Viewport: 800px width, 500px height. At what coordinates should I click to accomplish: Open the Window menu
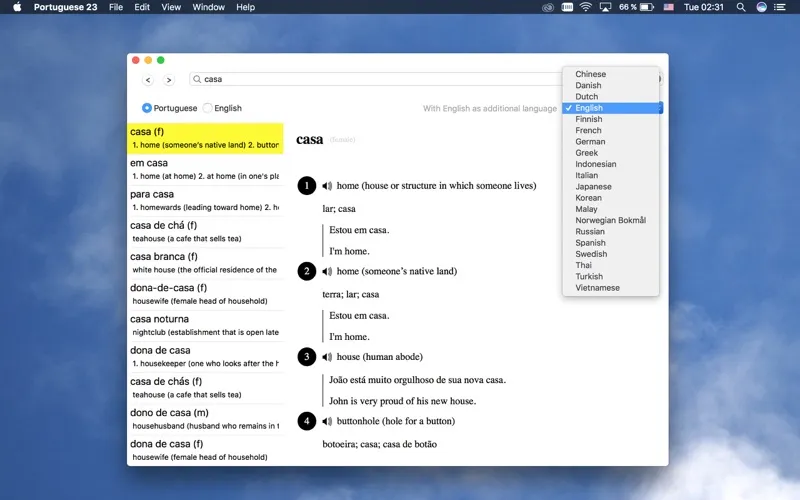pos(208,7)
